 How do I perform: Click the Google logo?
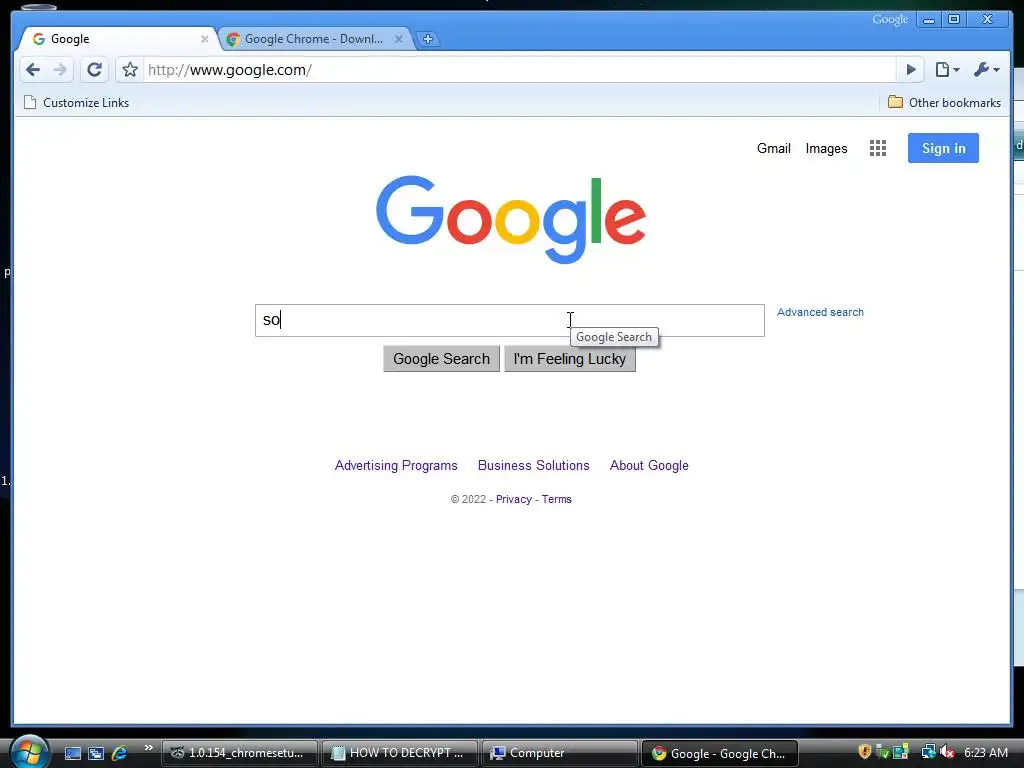tap(511, 219)
